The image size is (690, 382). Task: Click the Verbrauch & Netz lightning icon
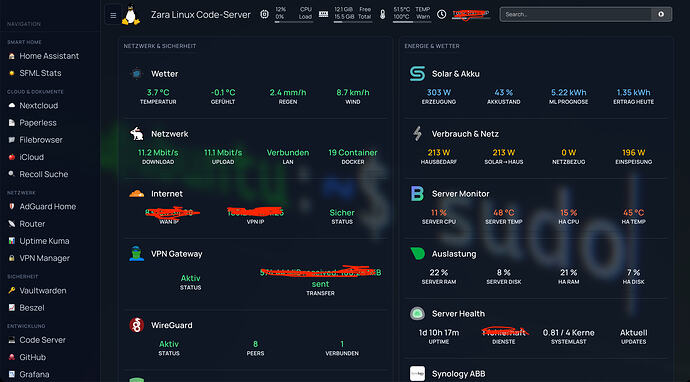click(417, 134)
